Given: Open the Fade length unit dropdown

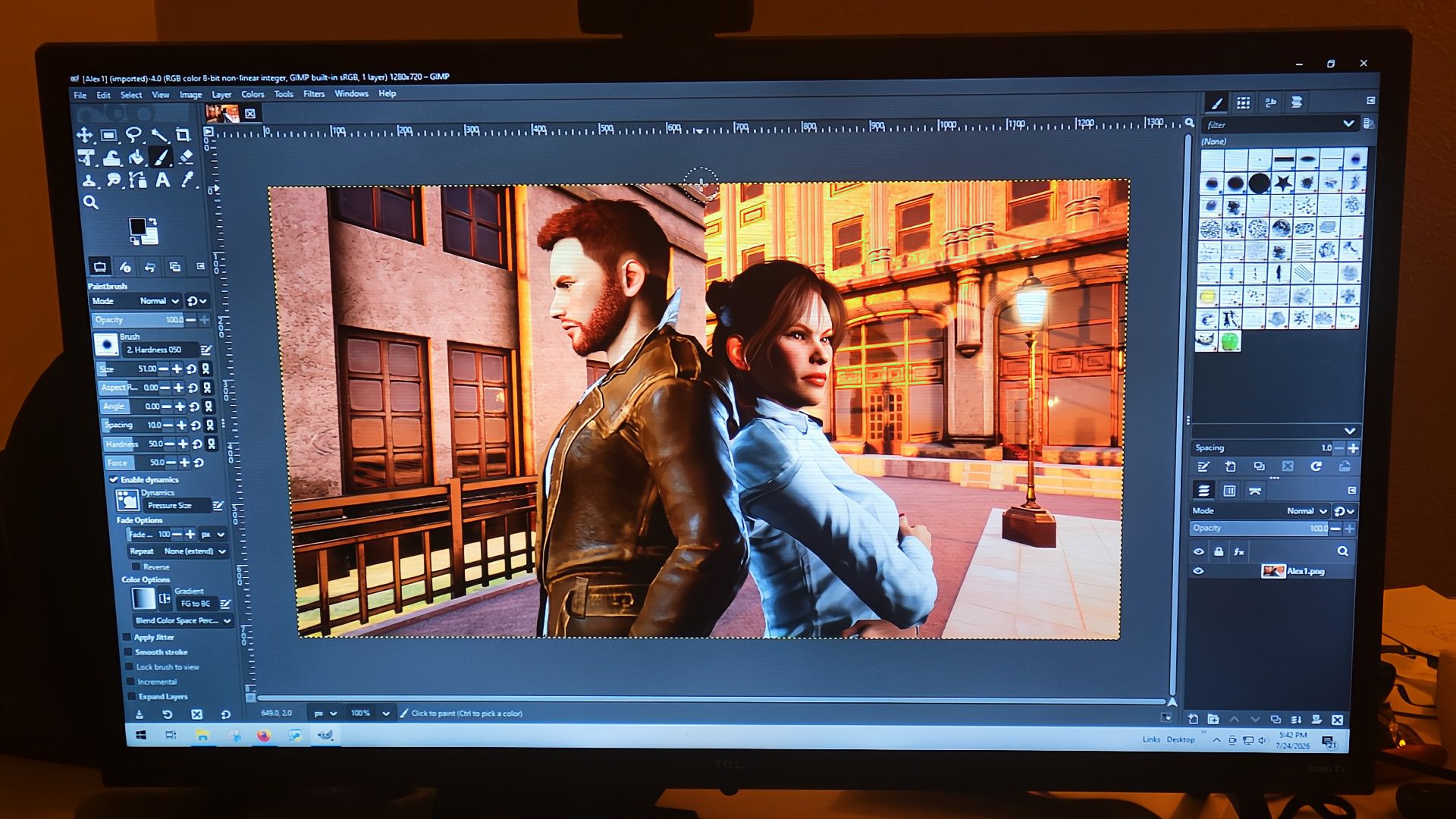Looking at the screenshot, I should 213,535.
